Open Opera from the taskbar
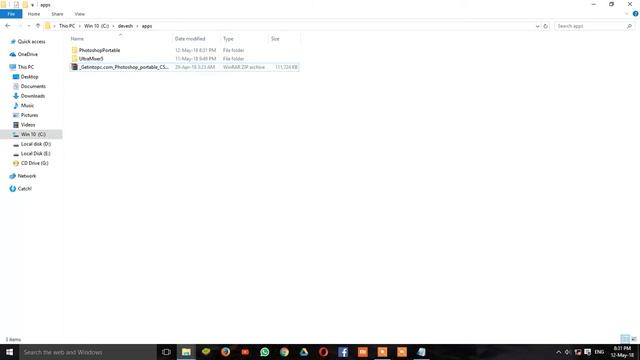 tap(323, 352)
